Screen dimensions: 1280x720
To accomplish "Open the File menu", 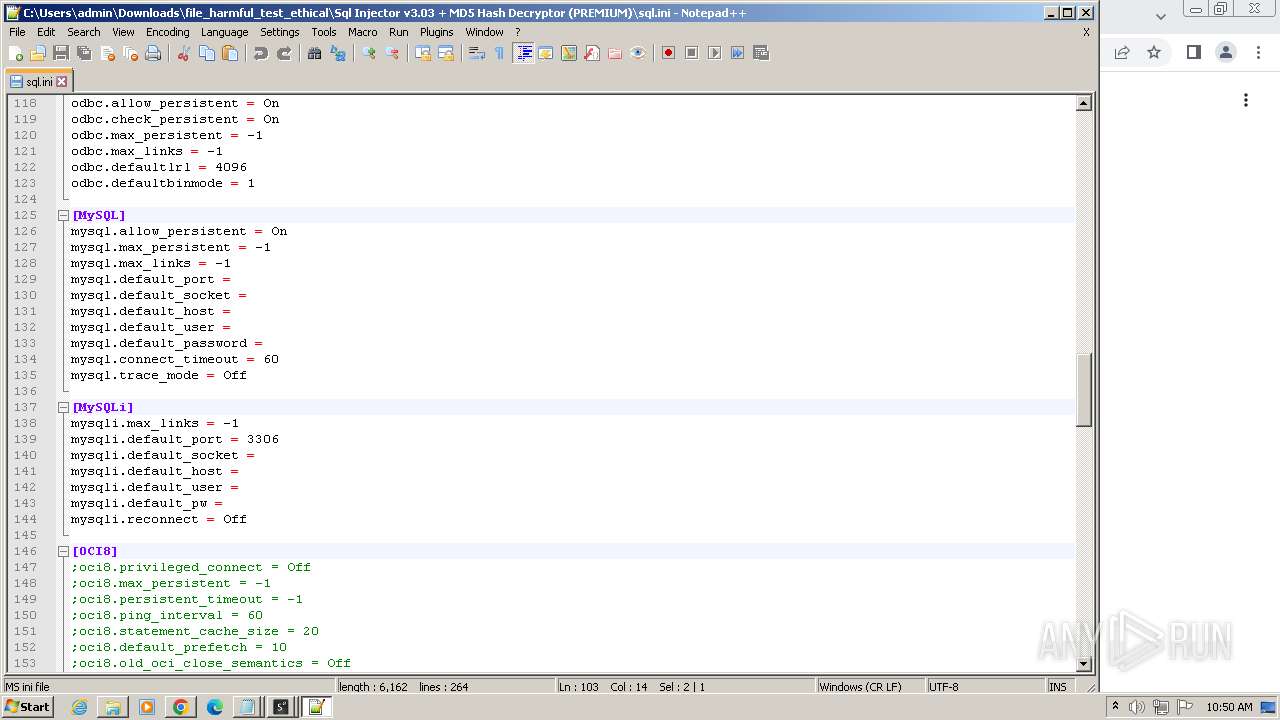I will [17, 32].
